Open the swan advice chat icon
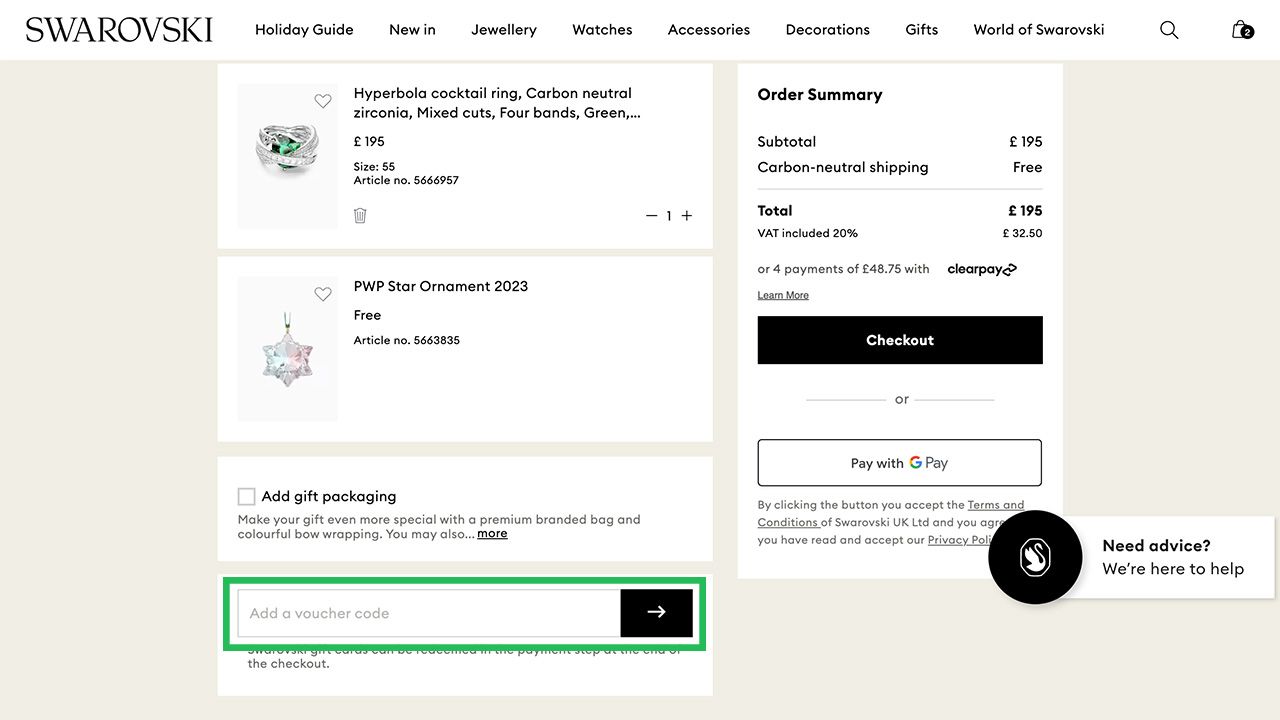The height and width of the screenshot is (720, 1280). click(1035, 557)
